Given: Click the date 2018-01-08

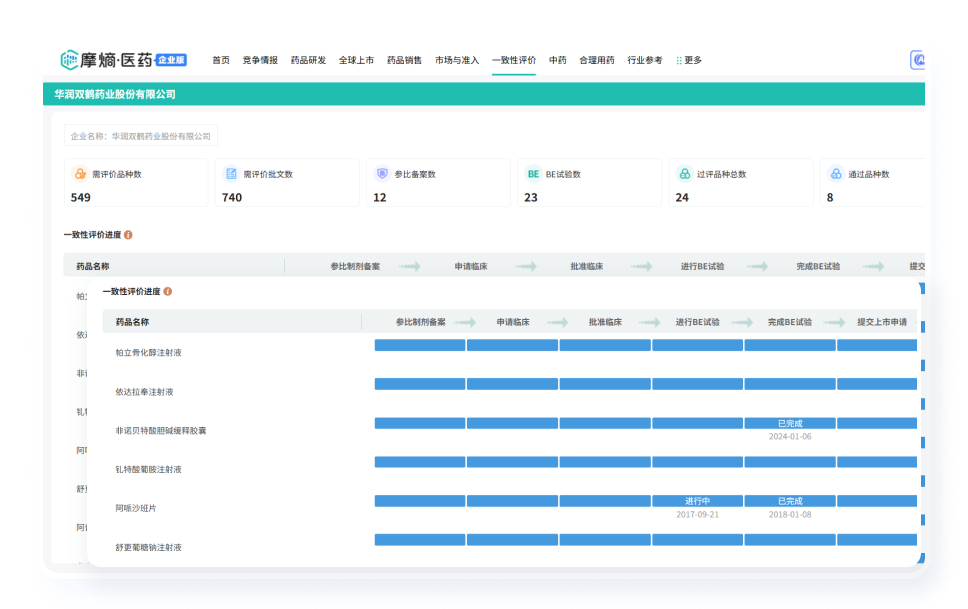Looking at the screenshot, I should tap(790, 514).
